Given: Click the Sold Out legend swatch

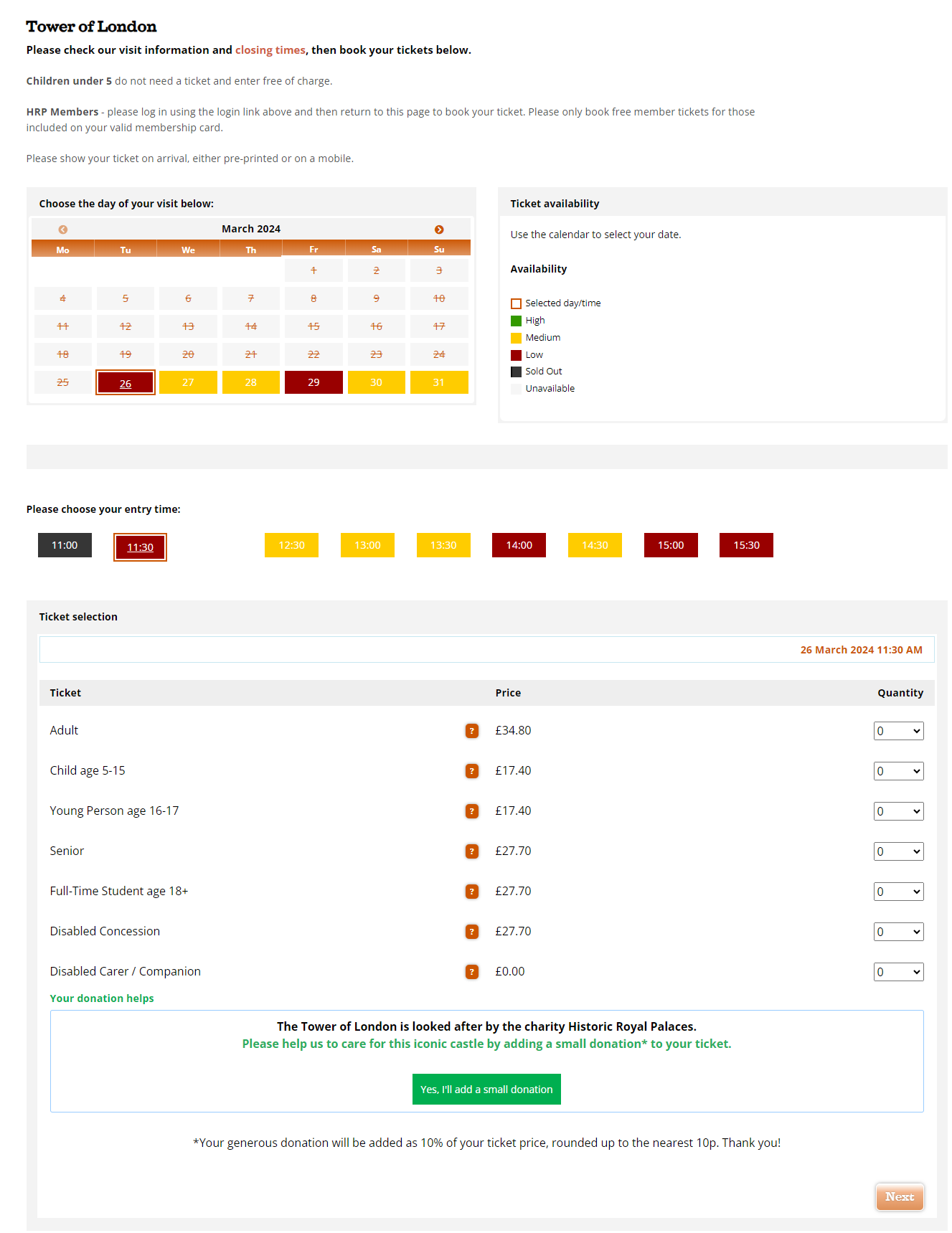Looking at the screenshot, I should pos(516,372).
